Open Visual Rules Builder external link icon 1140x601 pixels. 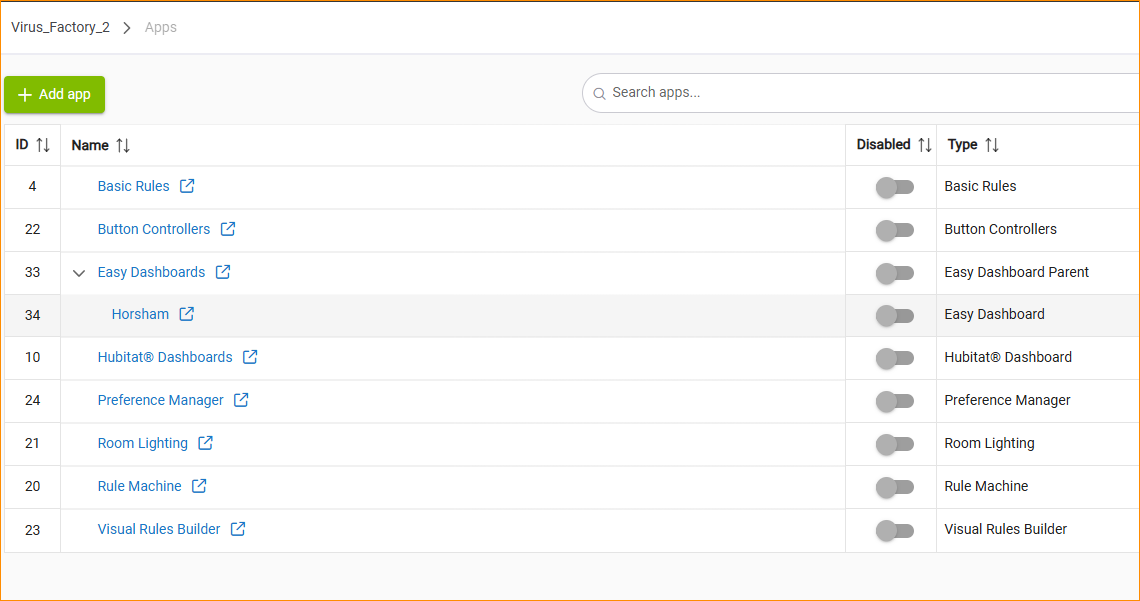pos(238,529)
